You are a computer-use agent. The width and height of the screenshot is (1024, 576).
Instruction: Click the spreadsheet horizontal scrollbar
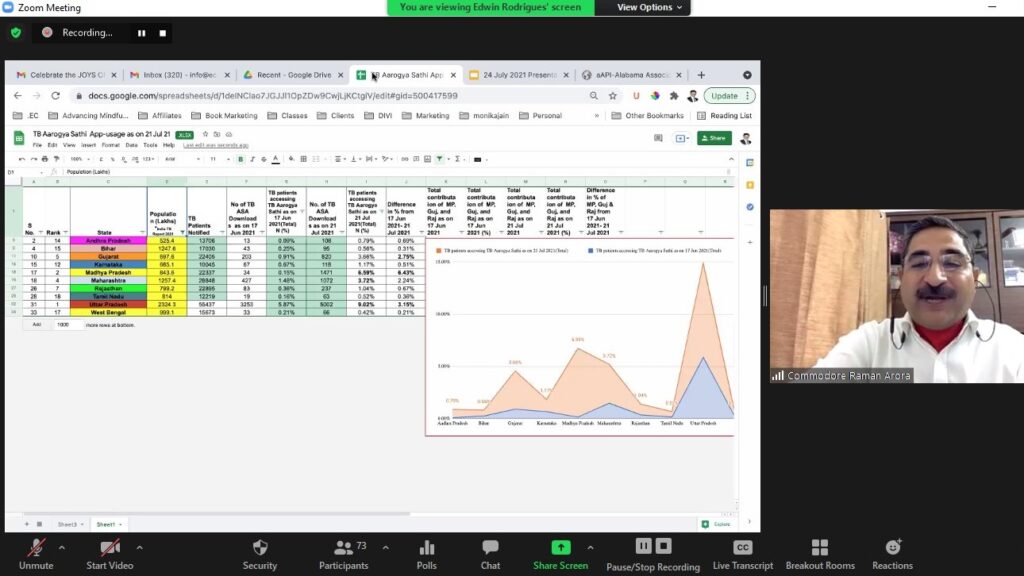300,514
